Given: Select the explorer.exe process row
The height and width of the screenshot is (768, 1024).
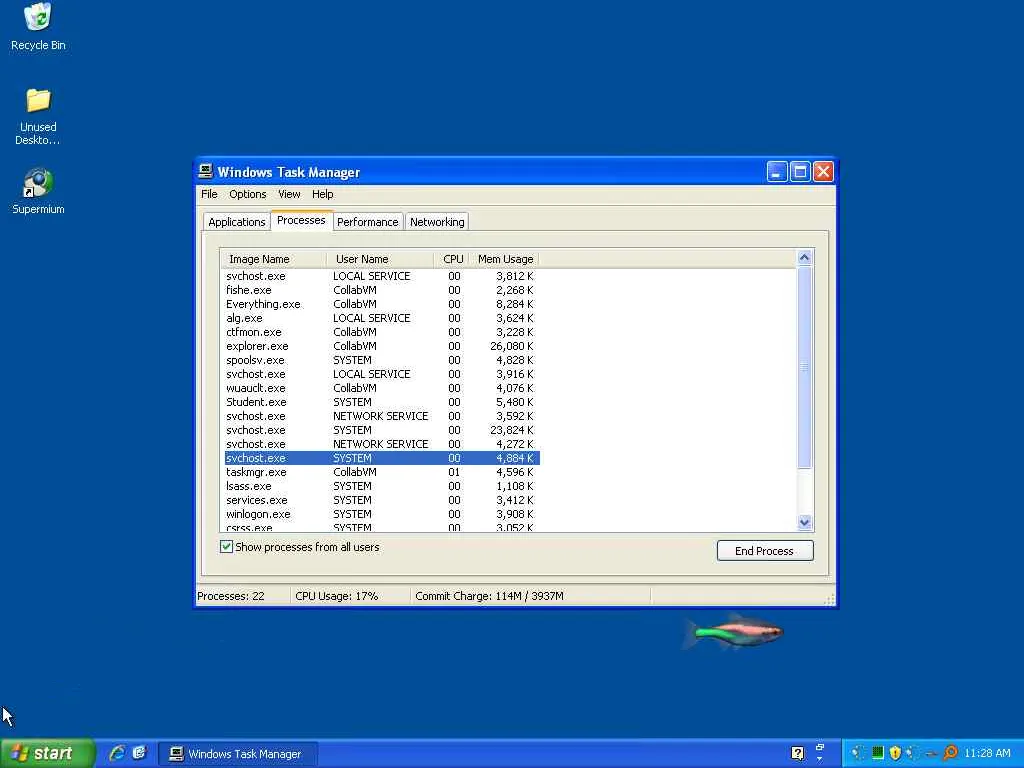Looking at the screenshot, I should pos(382,346).
